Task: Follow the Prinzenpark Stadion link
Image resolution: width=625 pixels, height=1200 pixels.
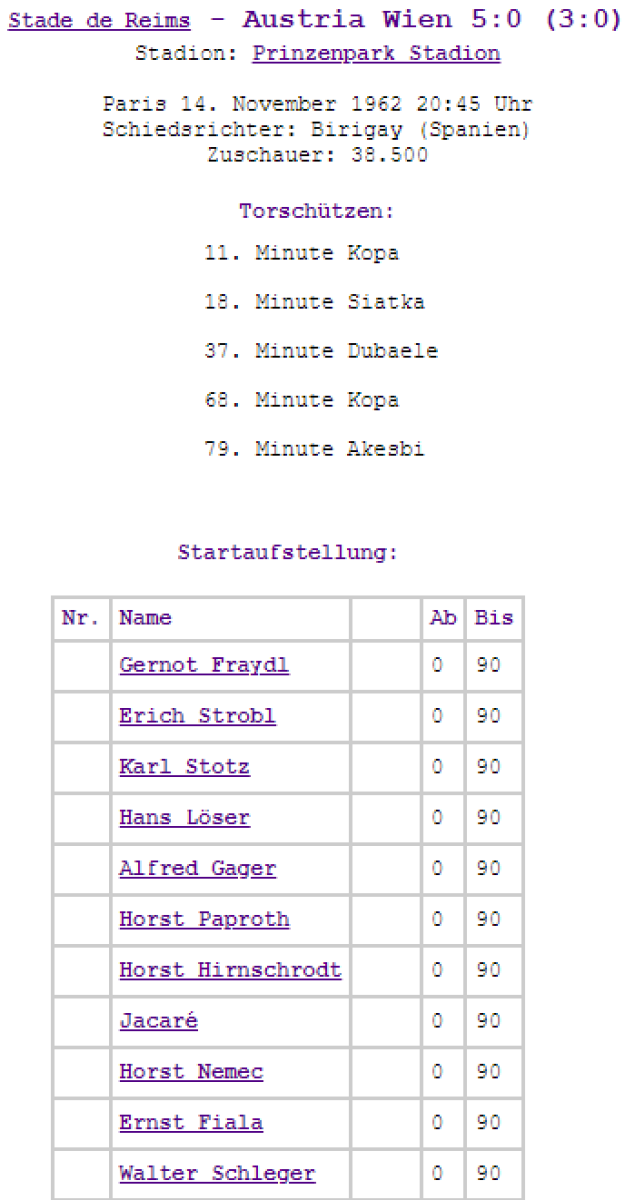Action: point(376,54)
